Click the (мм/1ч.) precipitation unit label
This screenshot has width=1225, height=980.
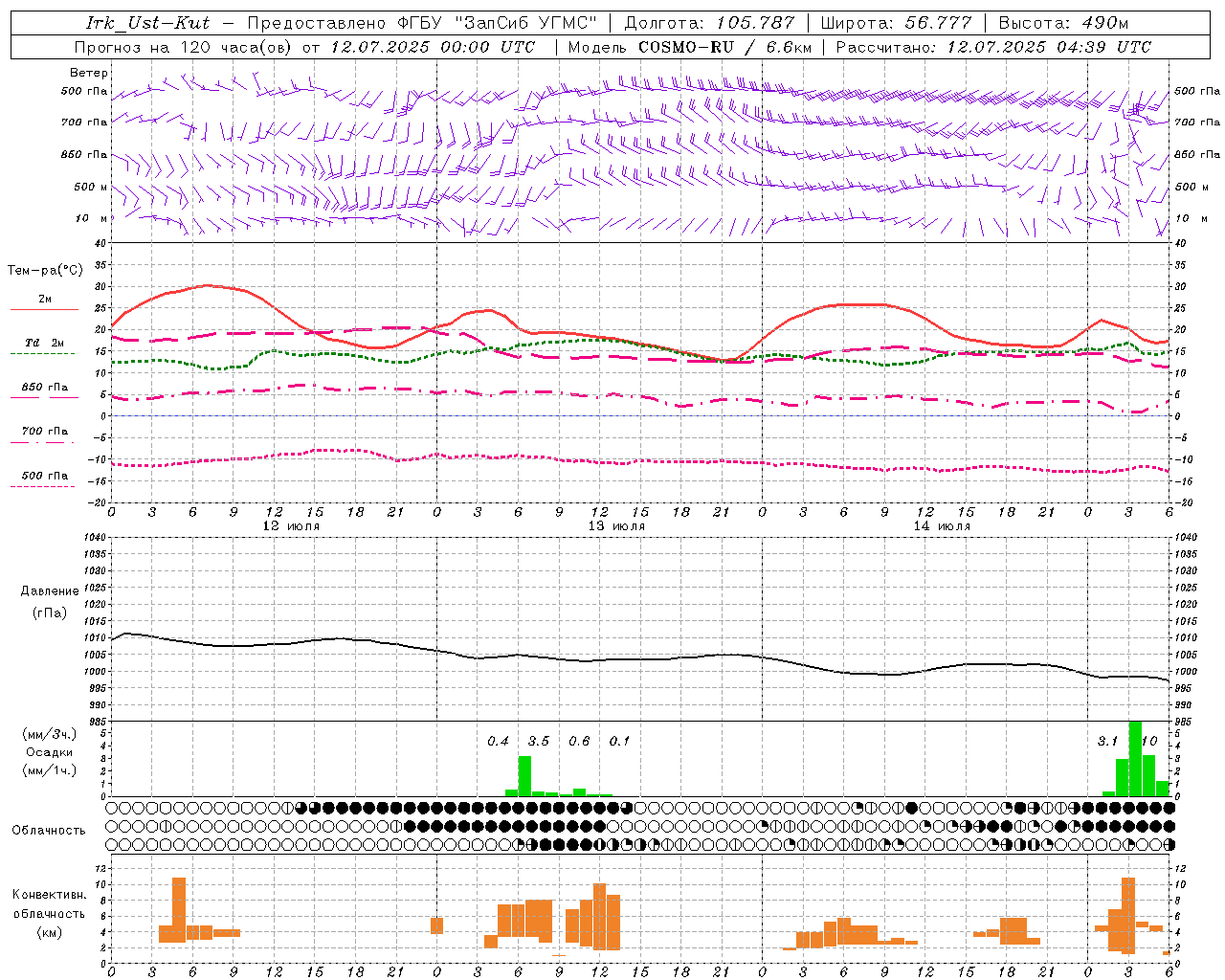(50, 770)
